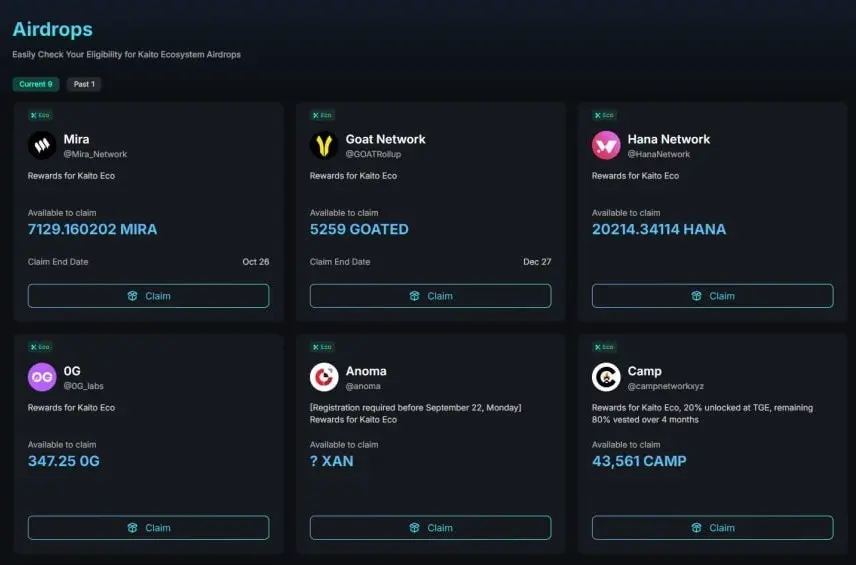The image size is (856, 565).
Task: Click the Kaito Ecosystem Airdrops eligibility subtitle
Action: pyautogui.click(x=127, y=55)
